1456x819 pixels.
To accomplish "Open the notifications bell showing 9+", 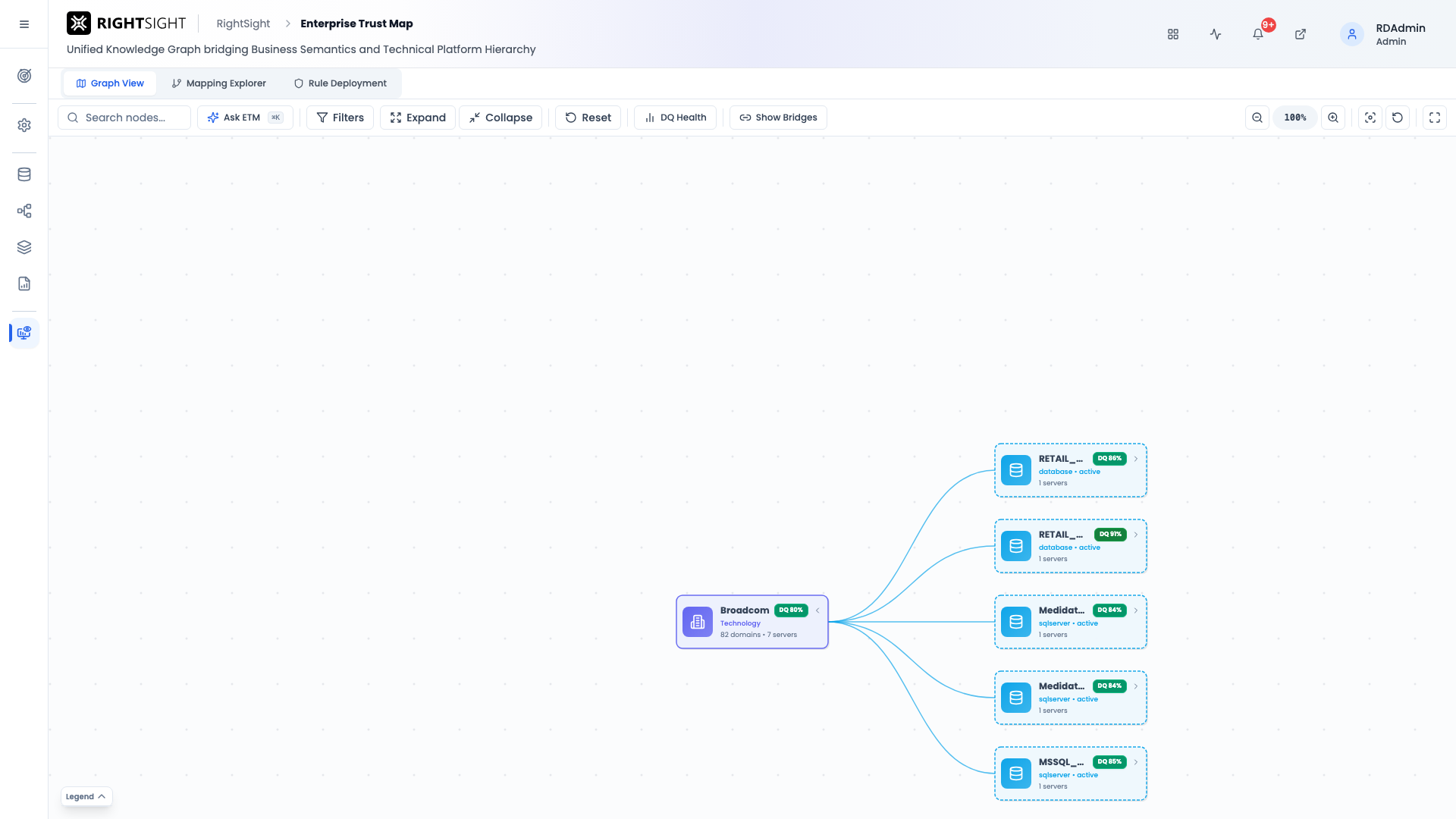I will tap(1258, 34).
